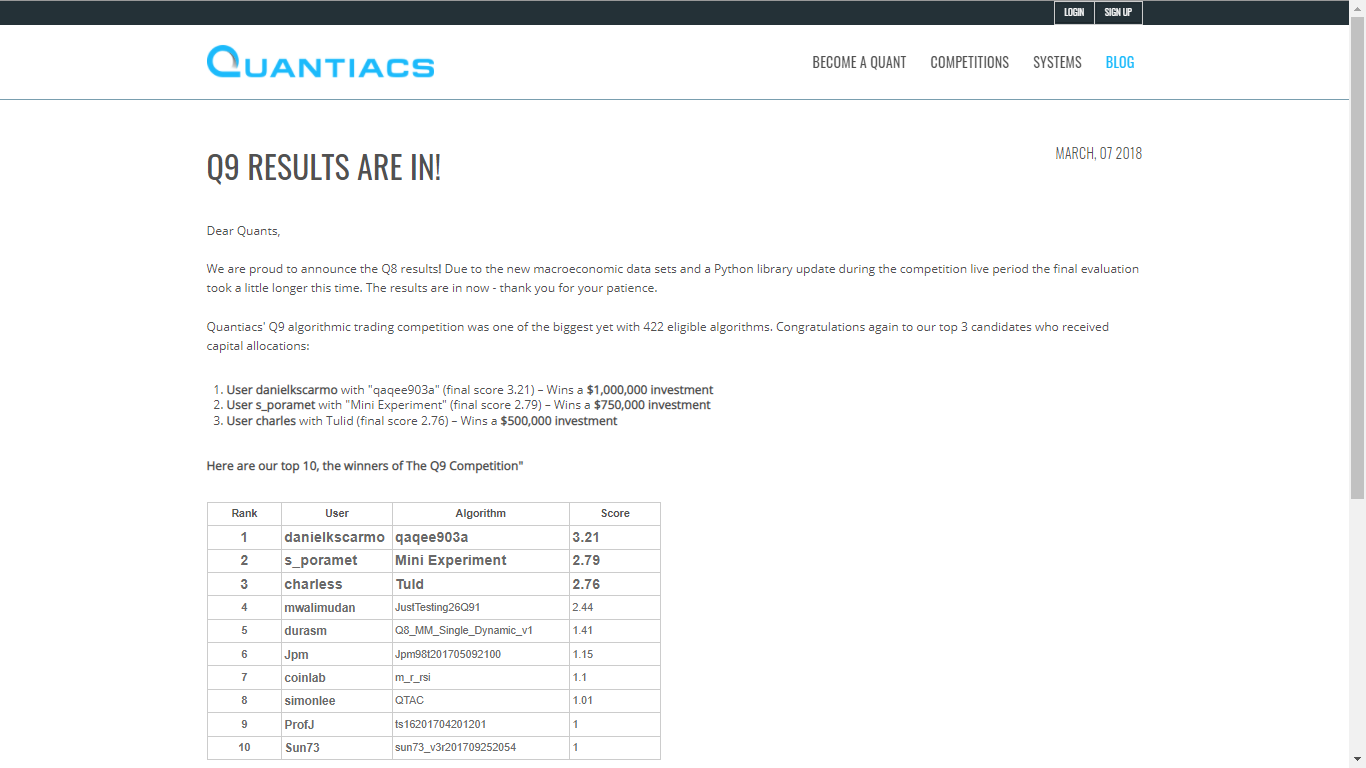The height and width of the screenshot is (768, 1366).
Task: Select the Jpm user cell
Action: pyautogui.click(x=337, y=654)
